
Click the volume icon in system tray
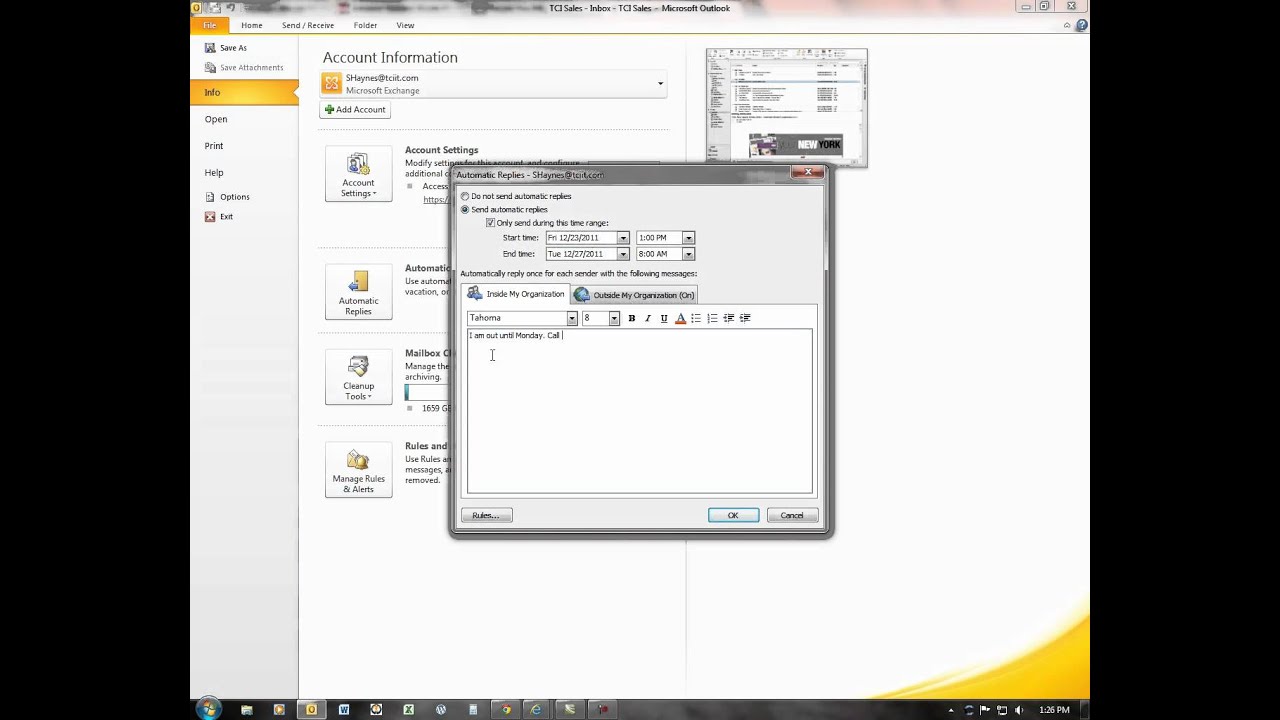1019,710
